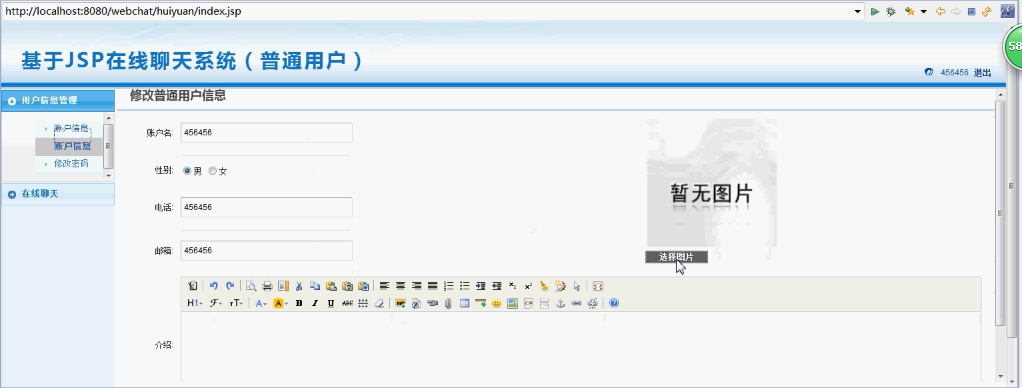Toggle bold formatting in the editor

point(299,303)
